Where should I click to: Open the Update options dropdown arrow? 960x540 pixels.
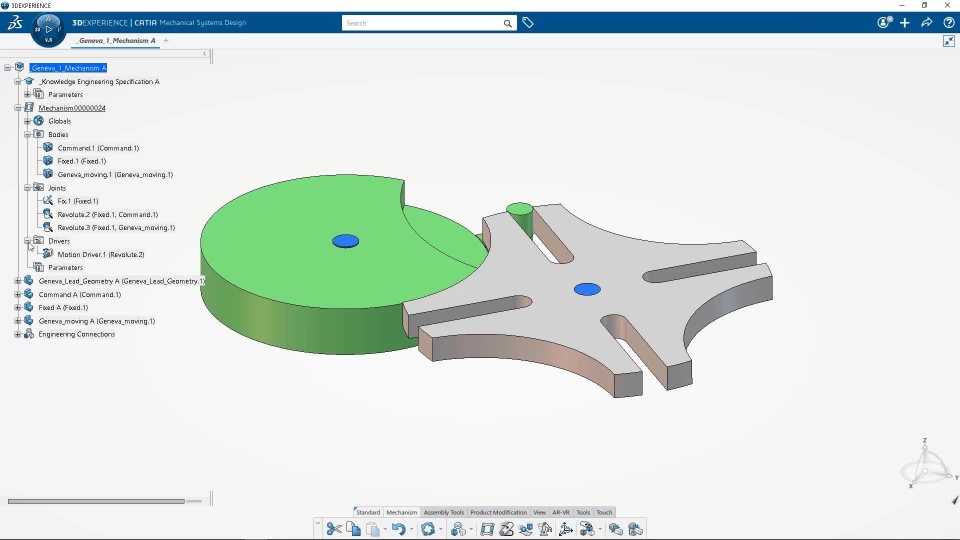click(440, 529)
